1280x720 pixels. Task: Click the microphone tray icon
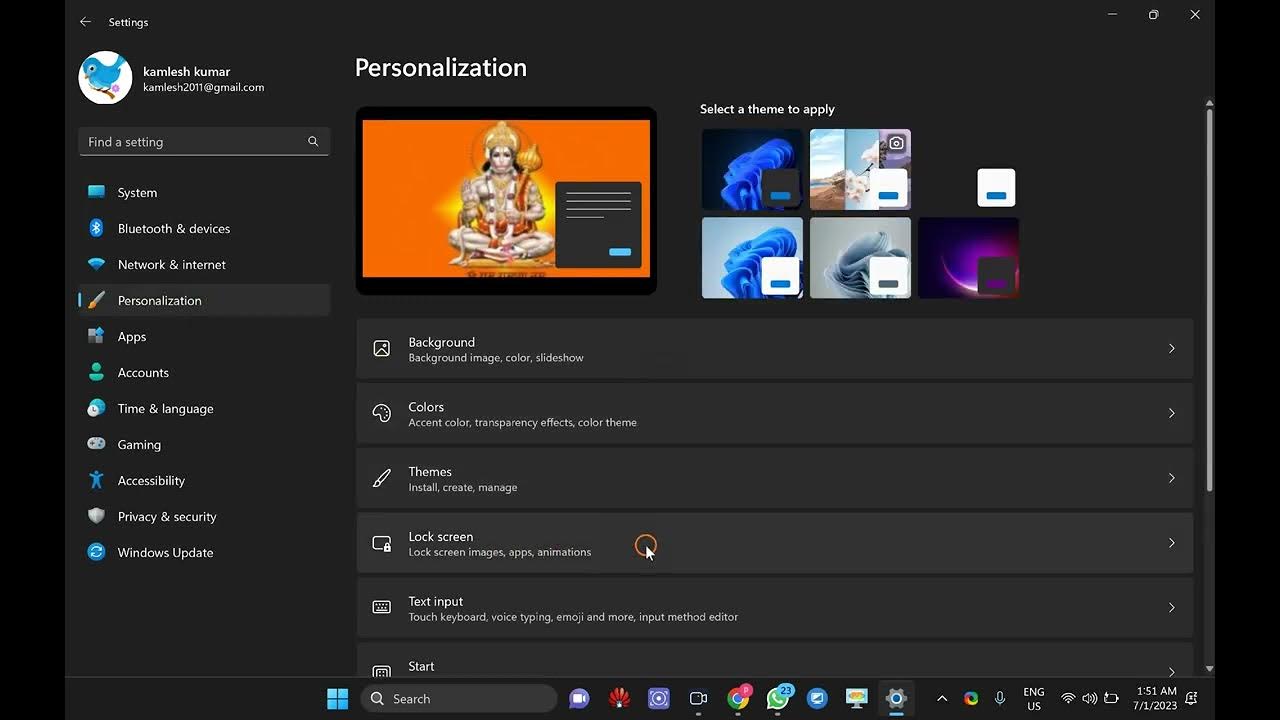click(x=1000, y=699)
